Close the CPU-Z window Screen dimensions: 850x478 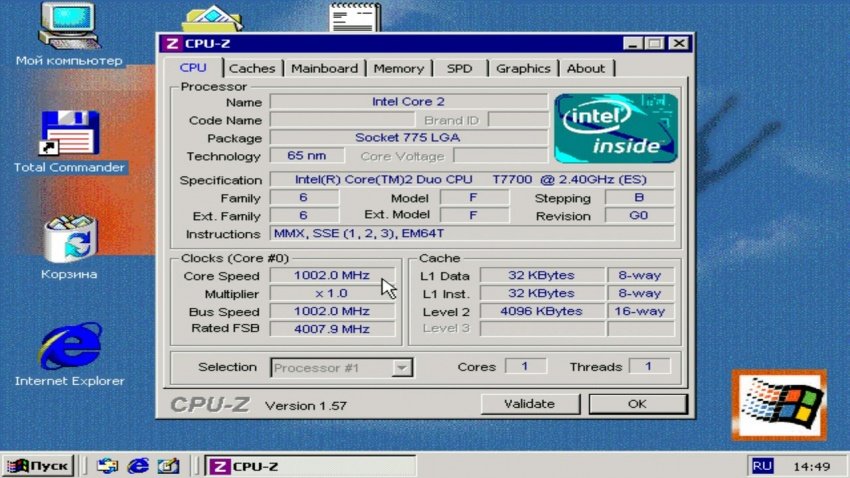679,43
